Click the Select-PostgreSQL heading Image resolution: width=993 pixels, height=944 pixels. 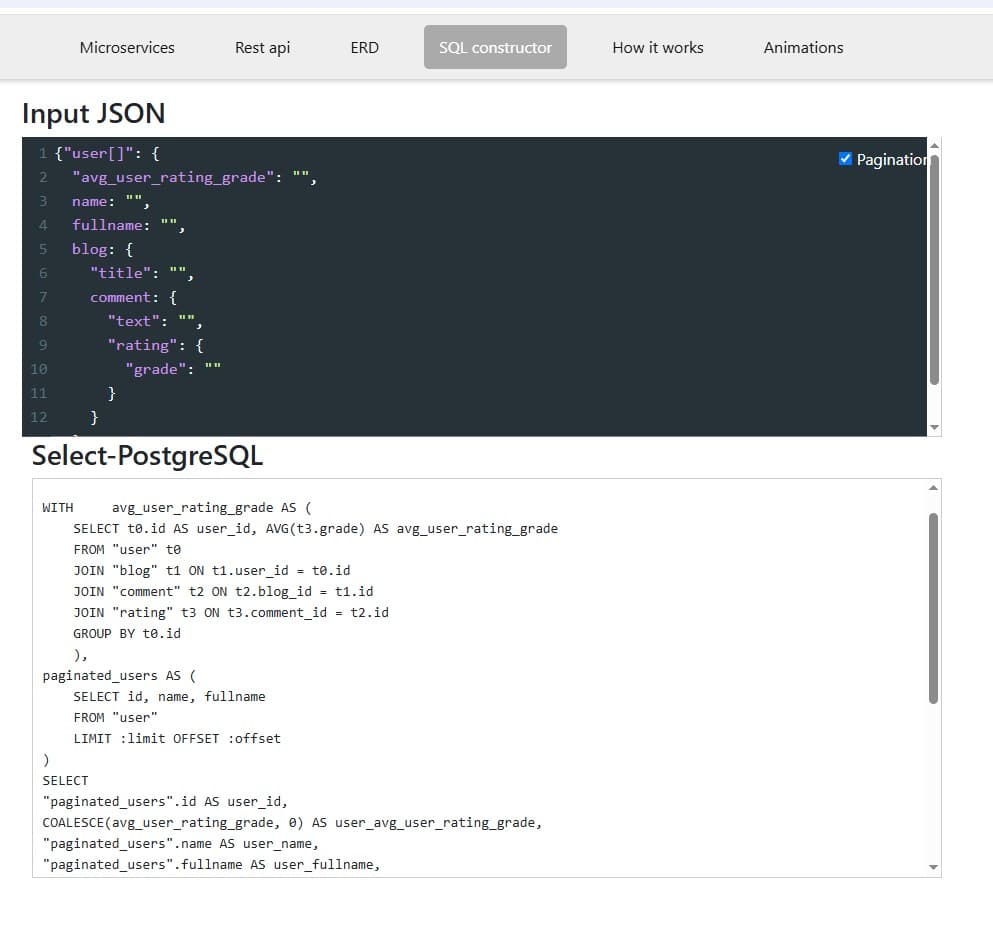click(148, 456)
